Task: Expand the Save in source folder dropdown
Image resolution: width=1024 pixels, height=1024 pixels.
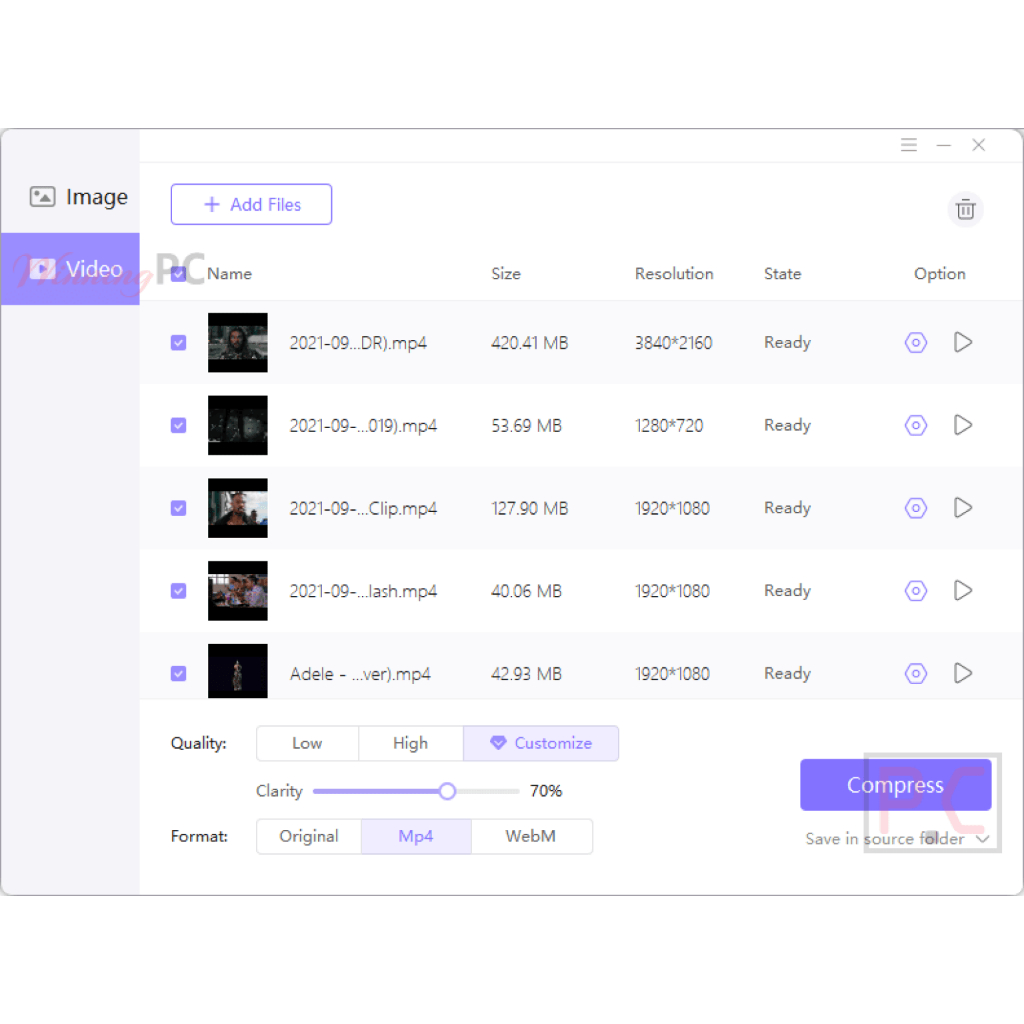Action: pyautogui.click(x=982, y=839)
